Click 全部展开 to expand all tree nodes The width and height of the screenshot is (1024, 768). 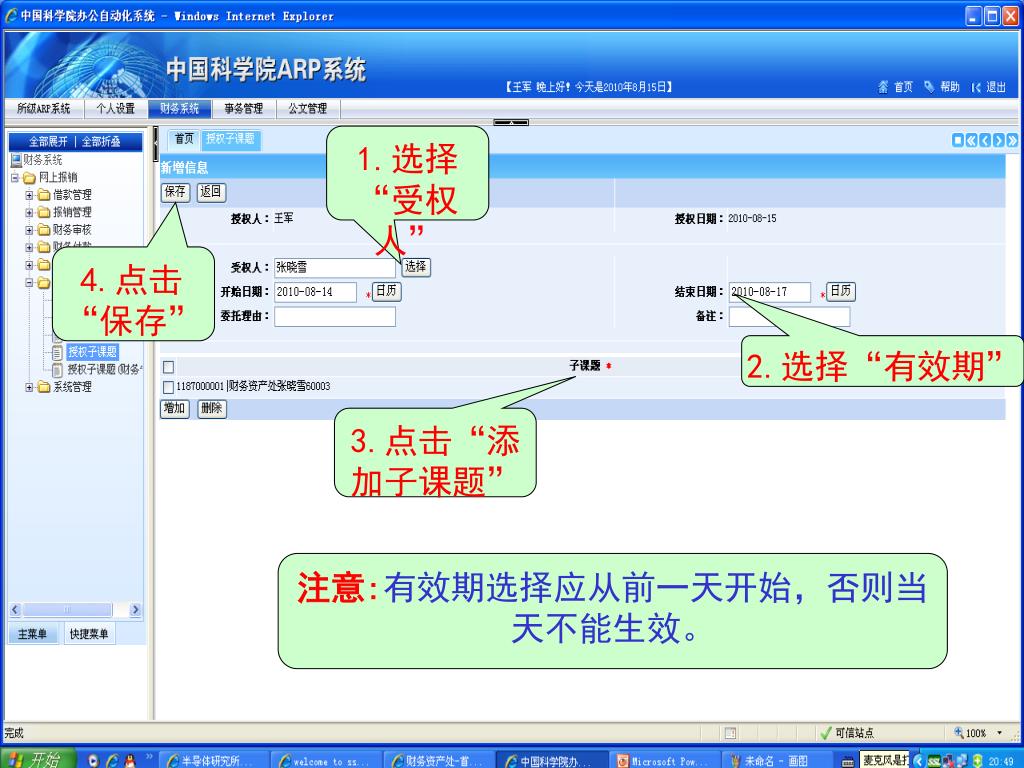(x=48, y=142)
